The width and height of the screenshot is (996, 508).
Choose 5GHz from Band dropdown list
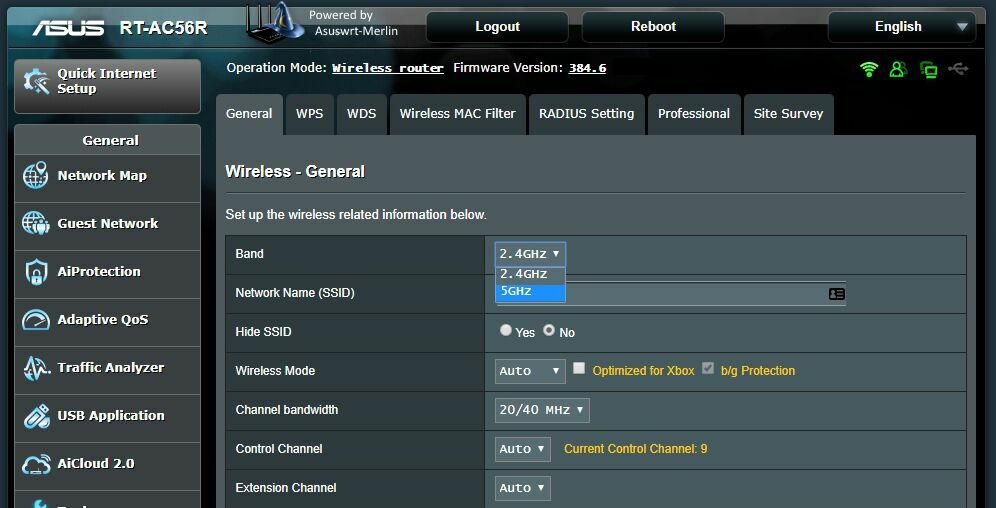pos(530,292)
